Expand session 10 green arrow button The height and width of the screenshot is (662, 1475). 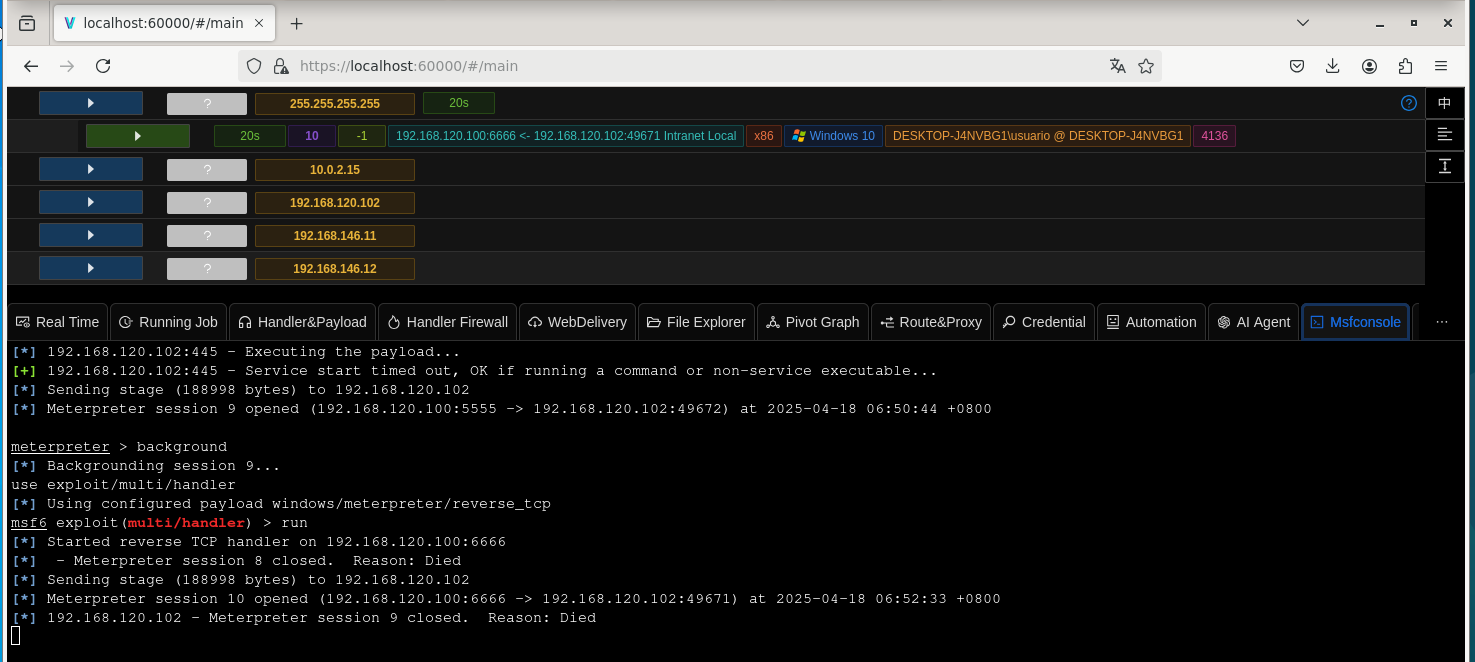[x=138, y=136]
